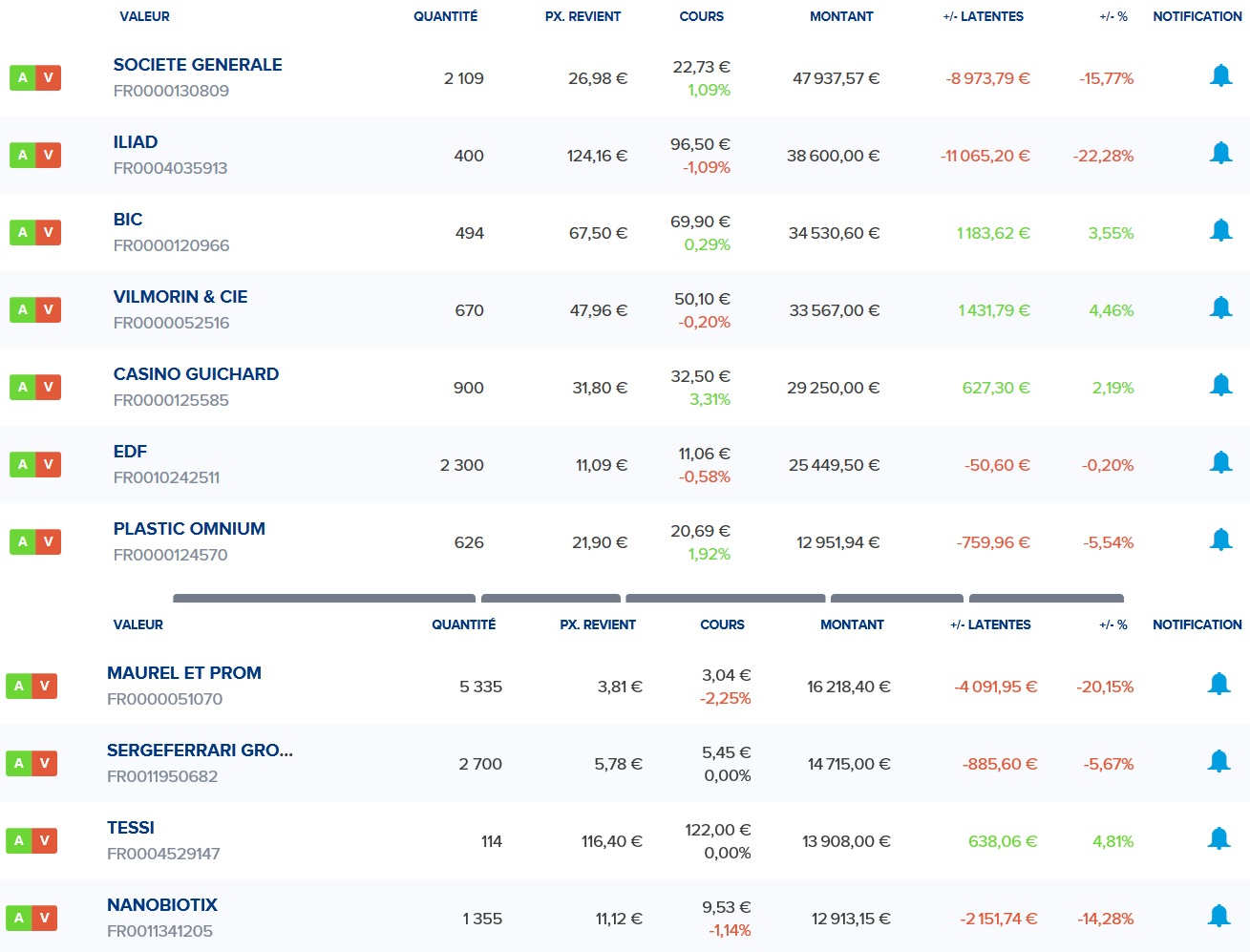Open the notification bell for BIC
Screen dimensions: 1250x952
coord(1220,230)
